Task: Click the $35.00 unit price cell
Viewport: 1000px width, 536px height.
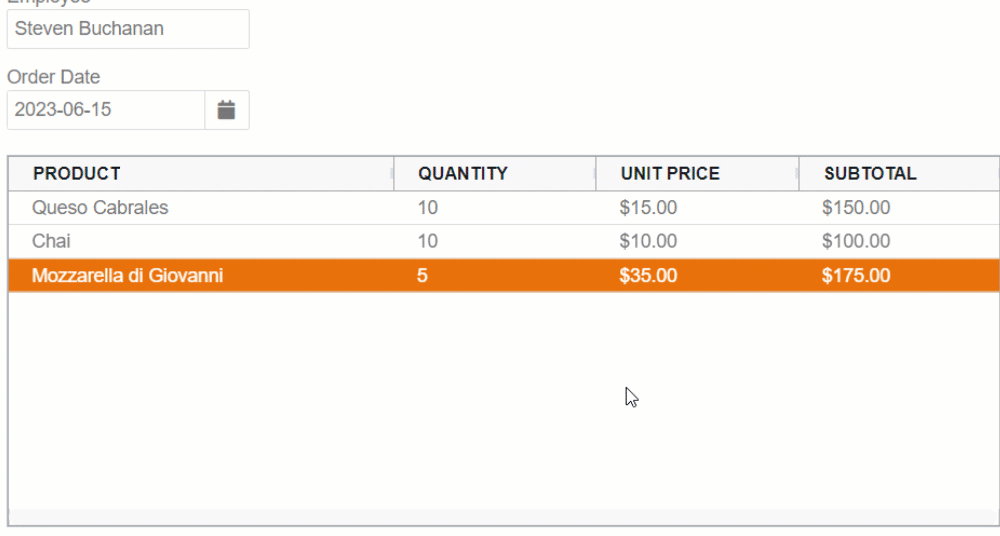Action: point(648,276)
